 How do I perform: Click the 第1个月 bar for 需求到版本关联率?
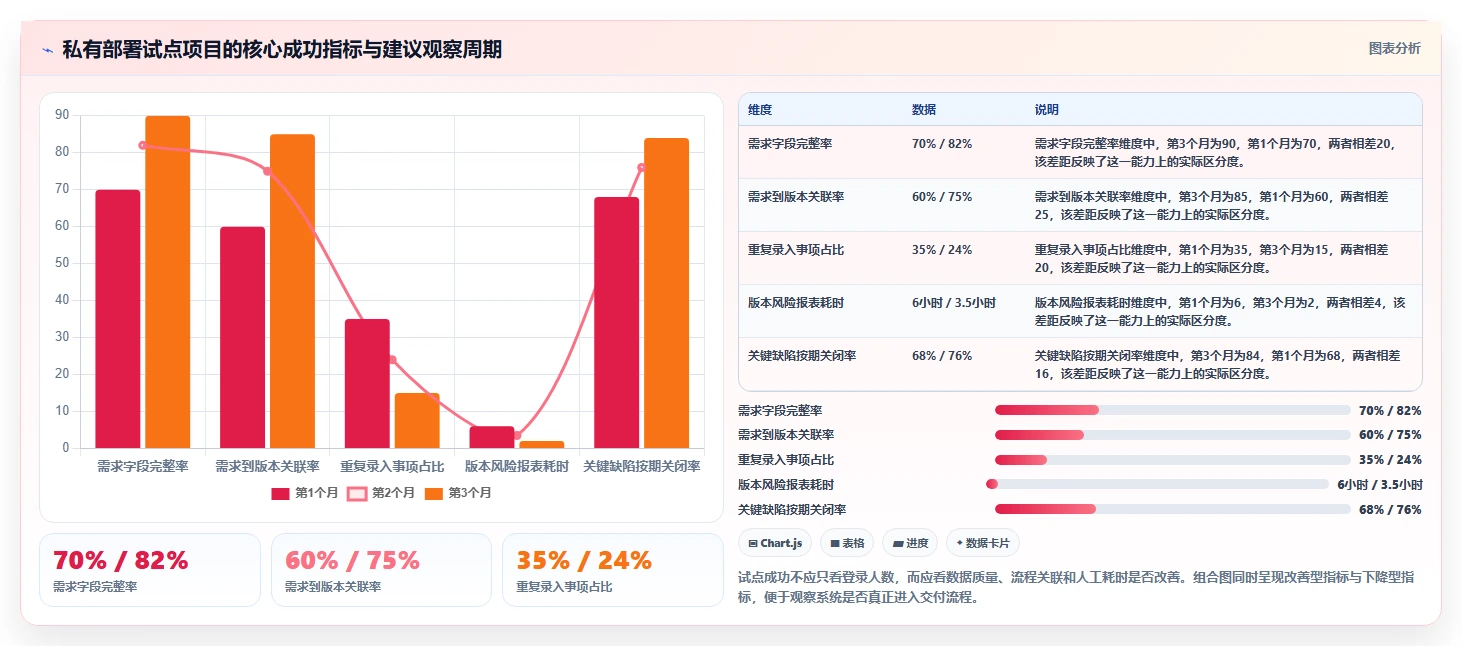point(243,337)
